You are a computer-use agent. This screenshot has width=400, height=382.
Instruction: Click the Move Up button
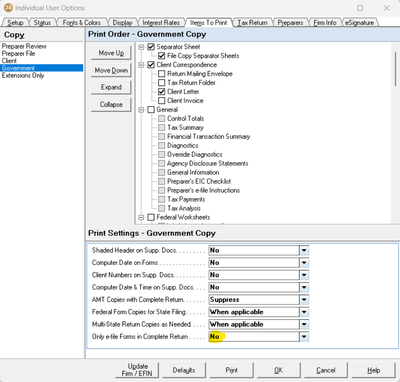coord(111,53)
